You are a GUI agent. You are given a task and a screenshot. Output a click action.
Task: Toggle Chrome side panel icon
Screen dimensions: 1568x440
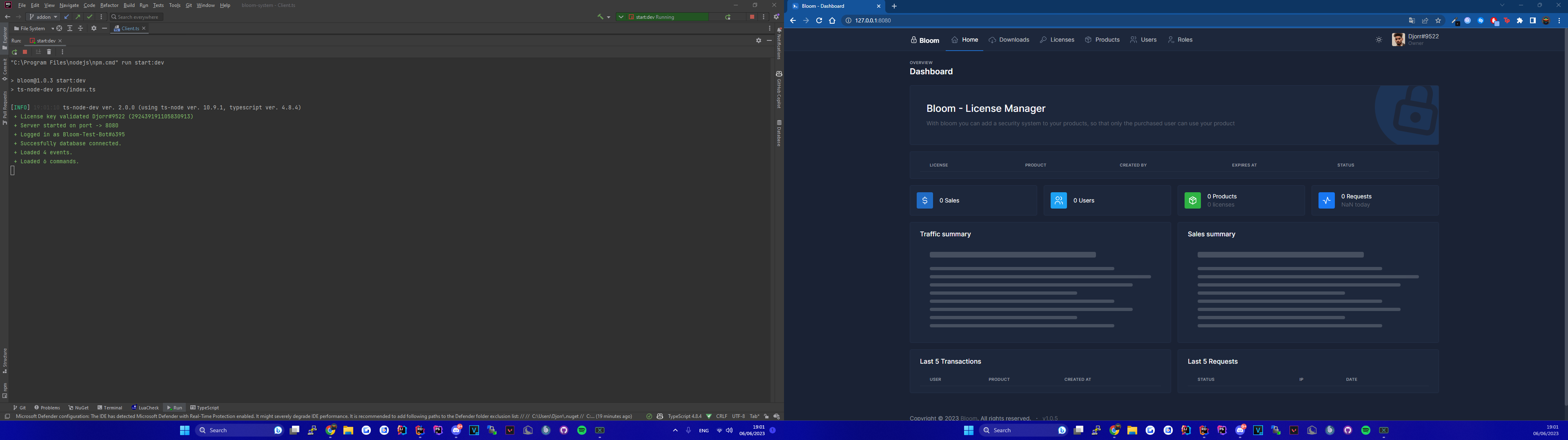pyautogui.click(x=1533, y=21)
